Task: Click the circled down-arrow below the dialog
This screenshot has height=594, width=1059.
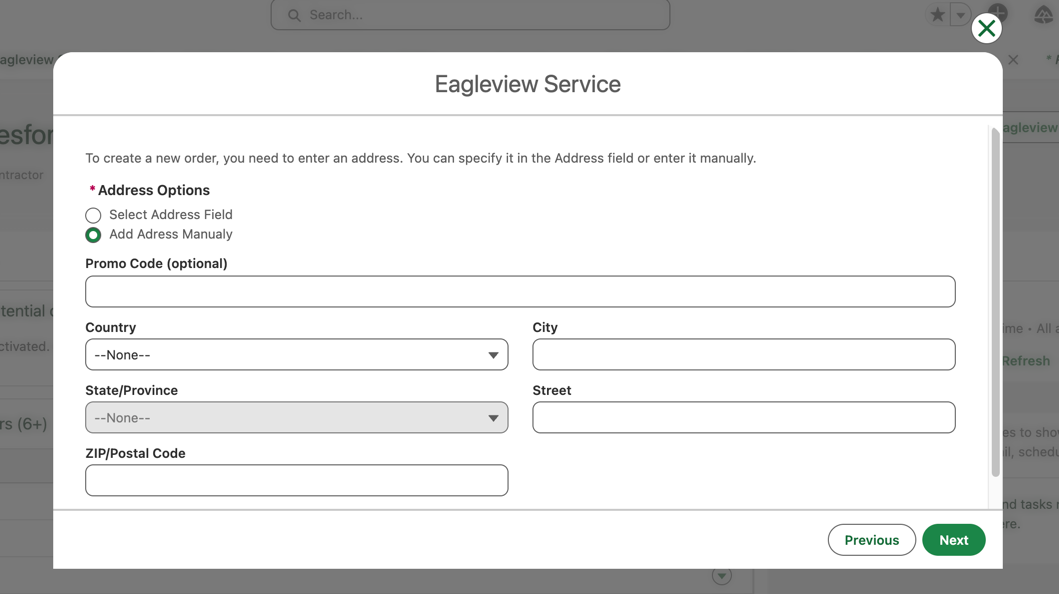Action: (722, 576)
